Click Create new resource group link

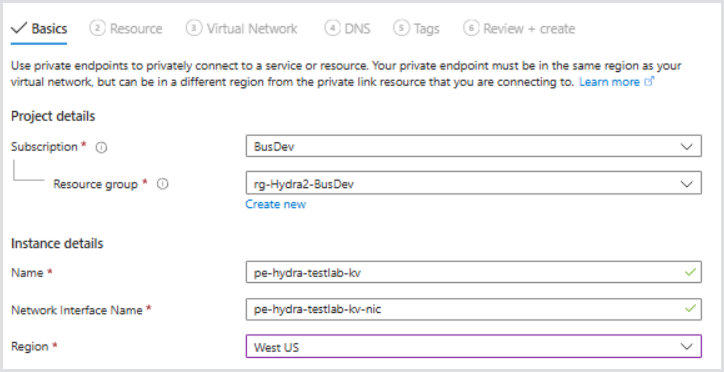coord(275,204)
